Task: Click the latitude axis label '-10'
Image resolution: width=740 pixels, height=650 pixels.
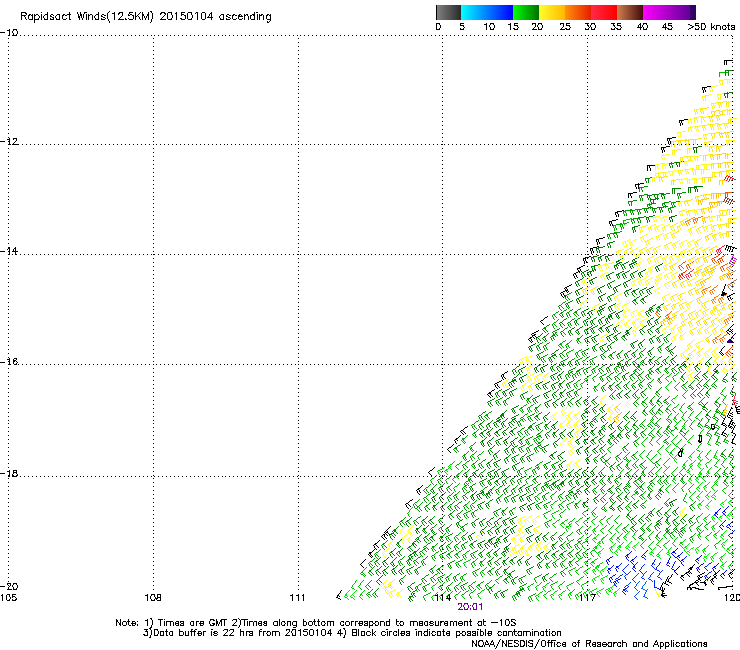Action: 9,33
